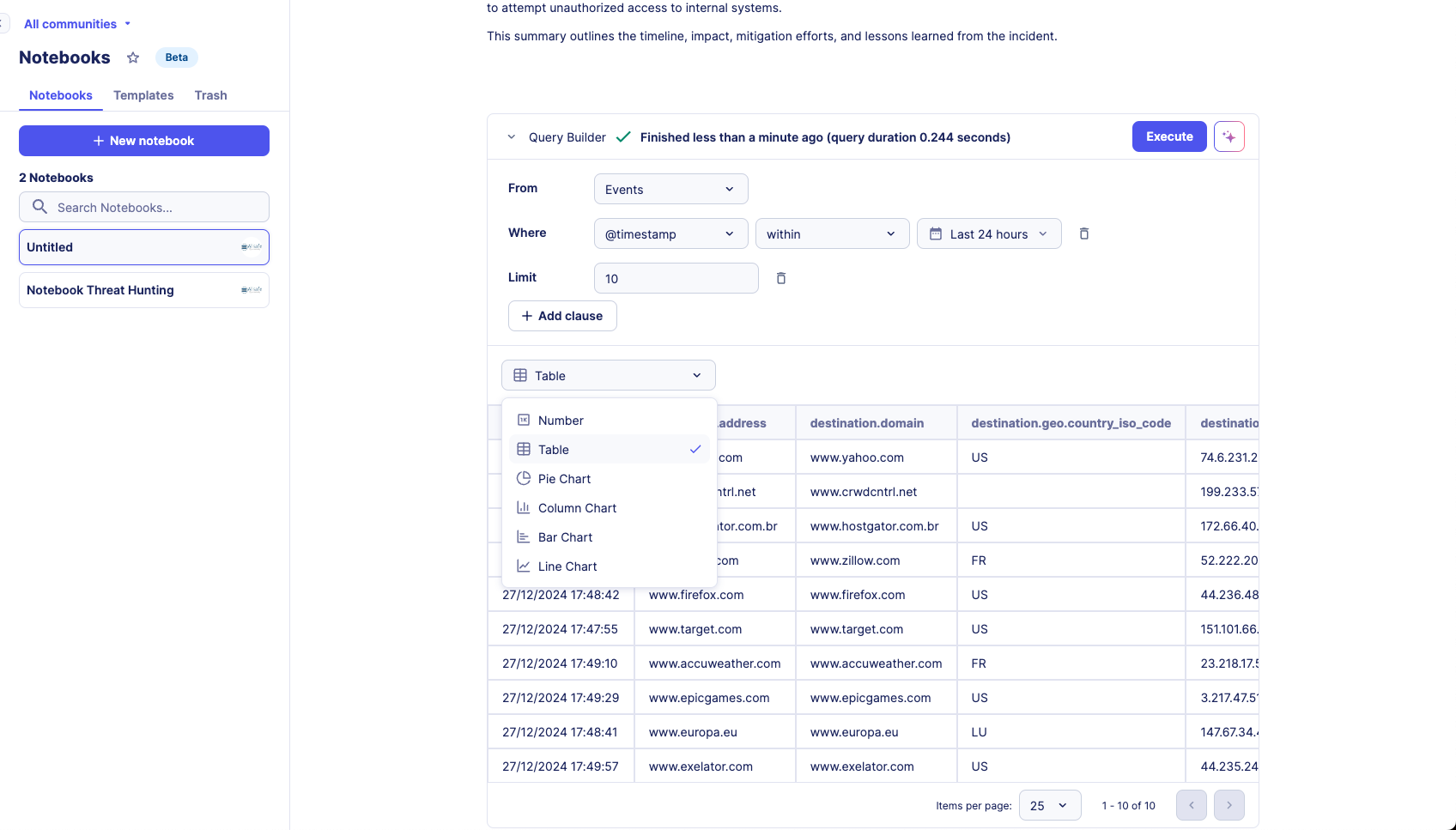This screenshot has width=1456, height=830.
Task: Click the star icon beside Notebooks title
Action: [133, 58]
